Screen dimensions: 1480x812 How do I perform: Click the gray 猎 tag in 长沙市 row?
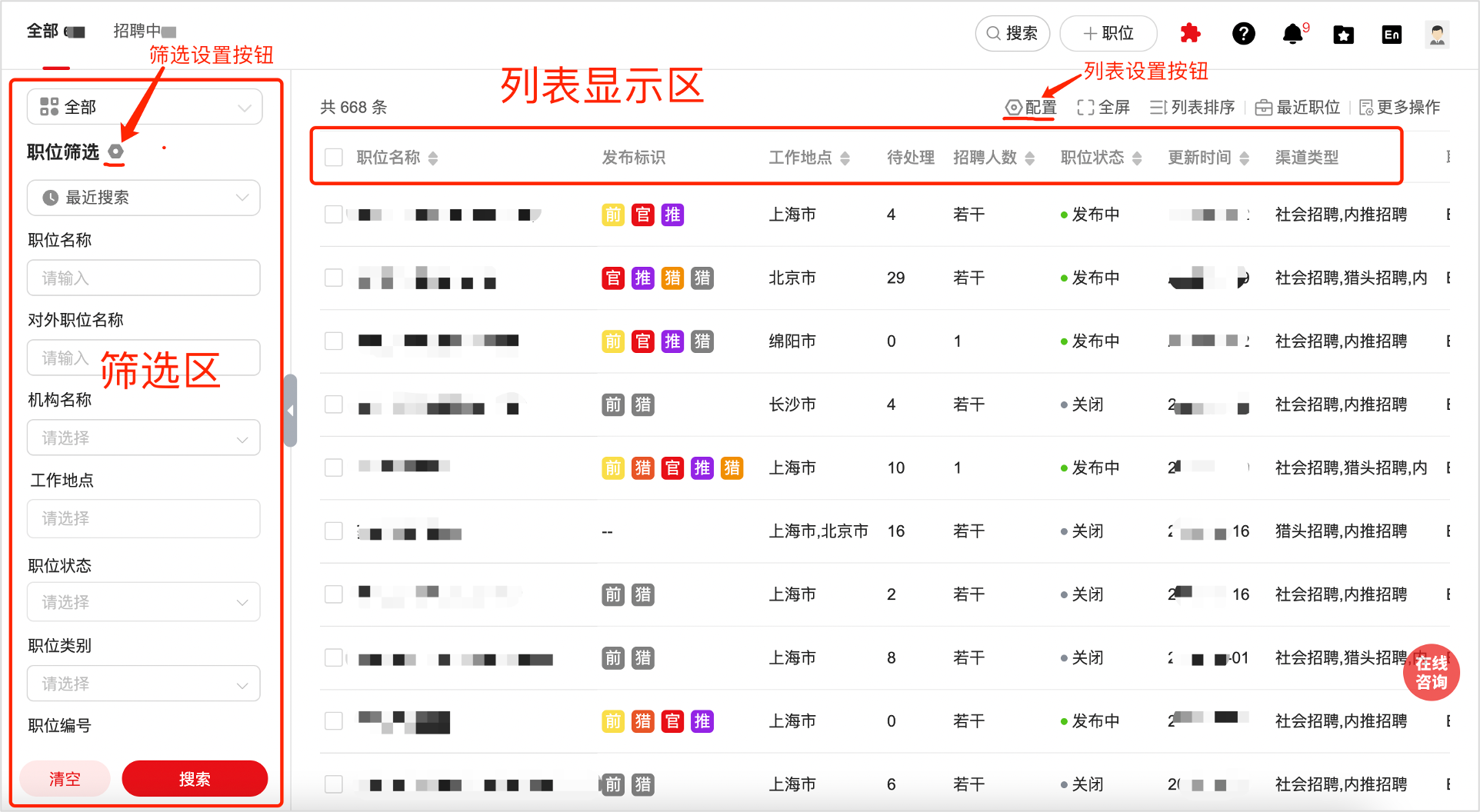[643, 404]
